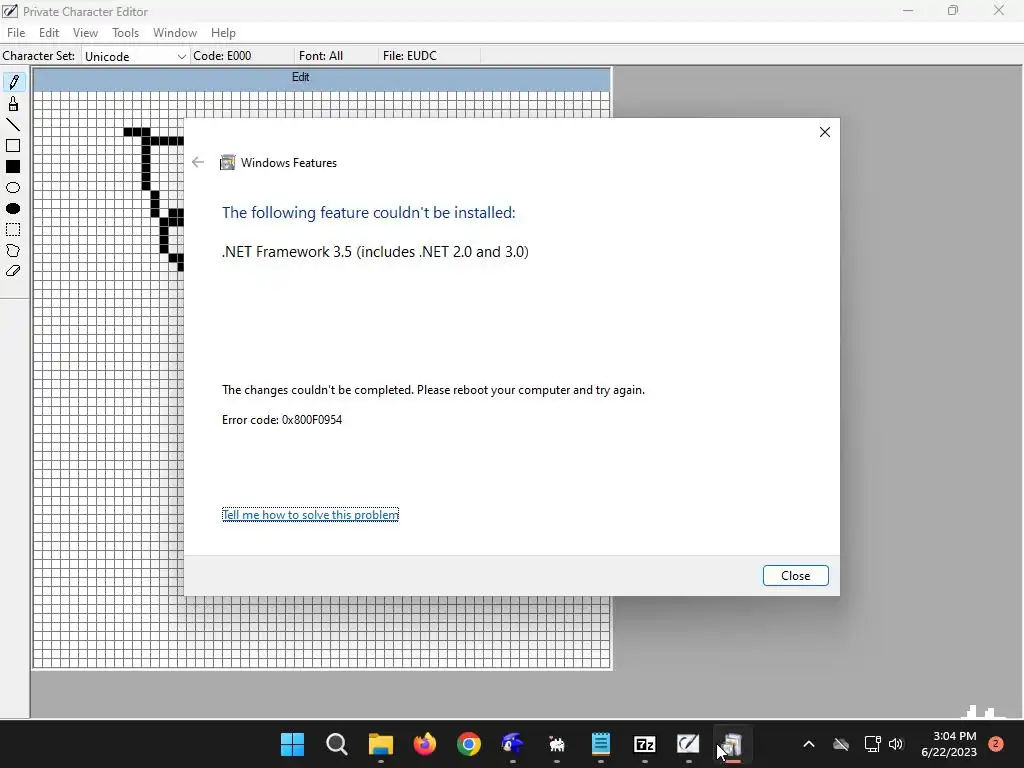Switch to Windows Features taskbar icon
This screenshot has height=768, width=1024.
point(732,744)
